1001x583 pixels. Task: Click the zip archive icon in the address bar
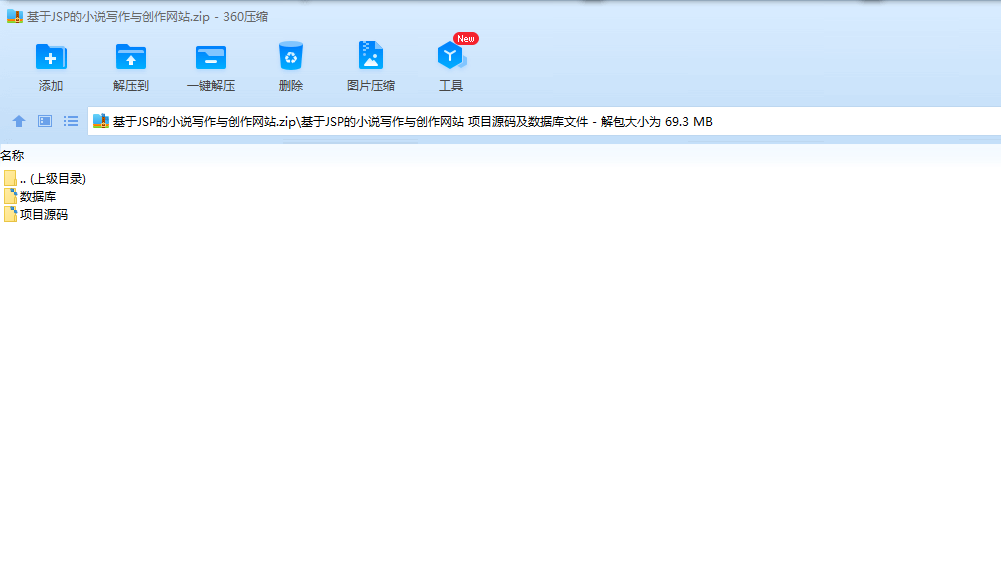click(101, 121)
